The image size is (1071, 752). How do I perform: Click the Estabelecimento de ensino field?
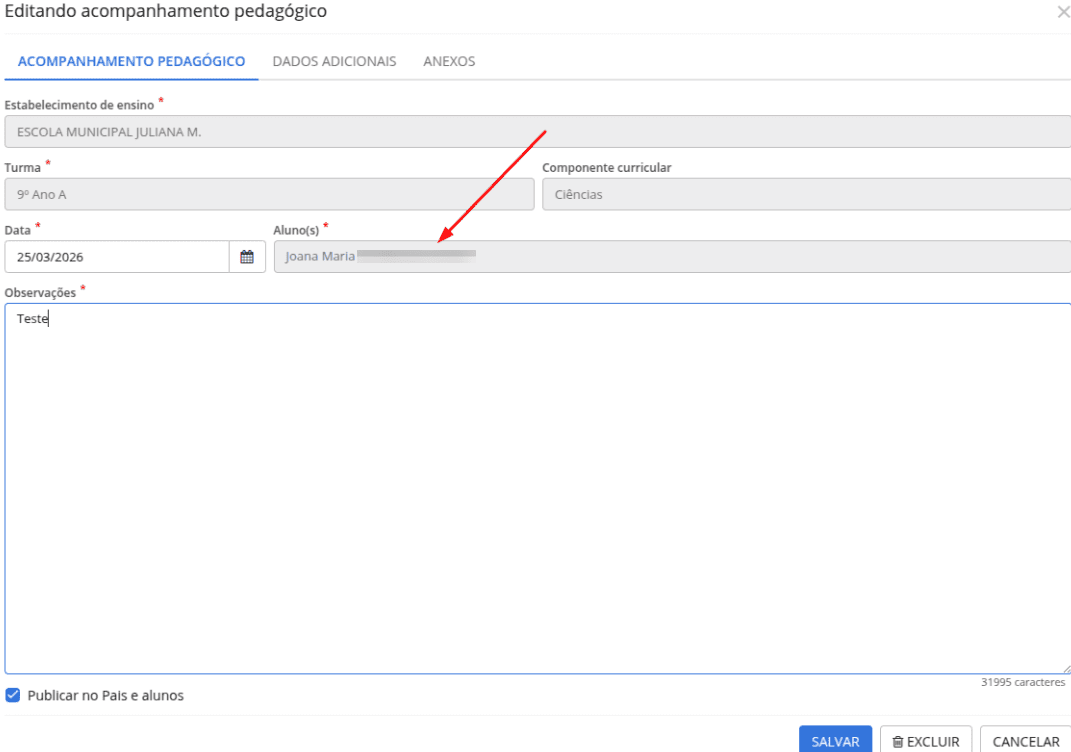coord(538,132)
